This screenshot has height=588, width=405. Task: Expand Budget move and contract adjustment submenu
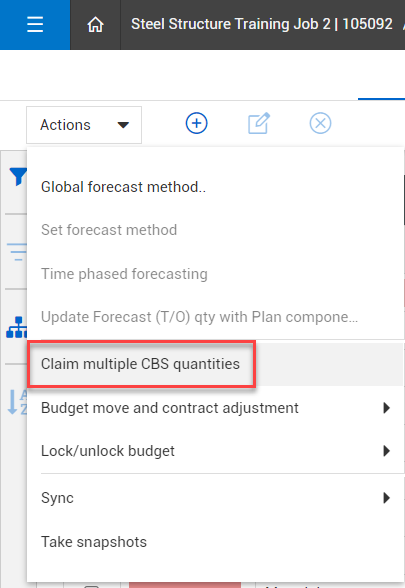pyautogui.click(x=386, y=408)
